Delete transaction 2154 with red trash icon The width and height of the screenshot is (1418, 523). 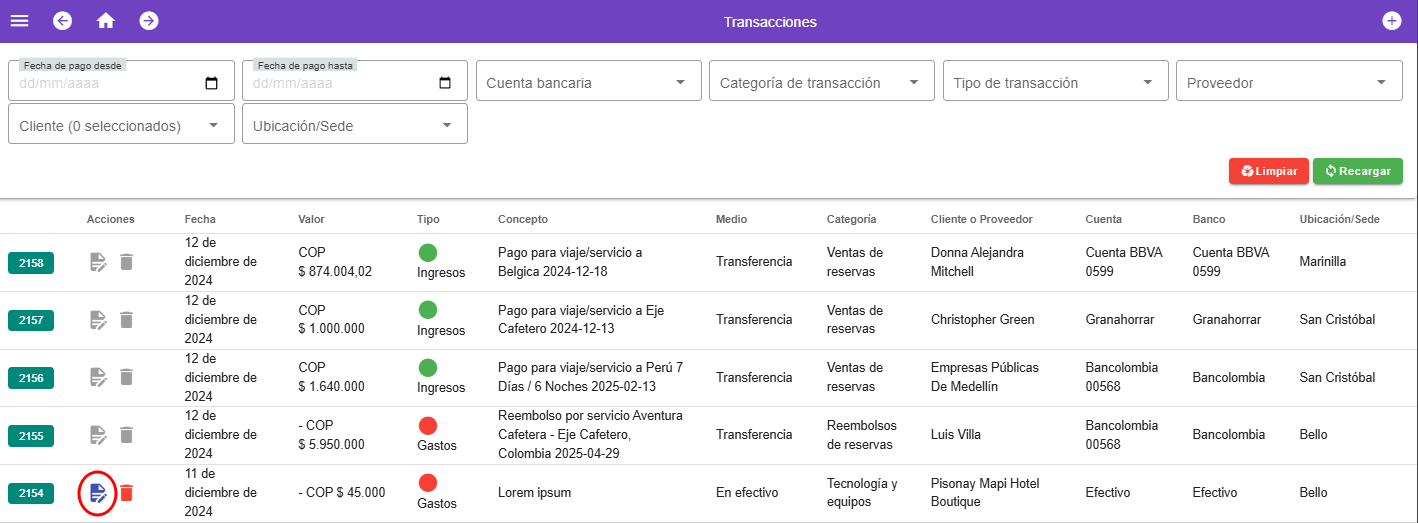[x=127, y=493]
